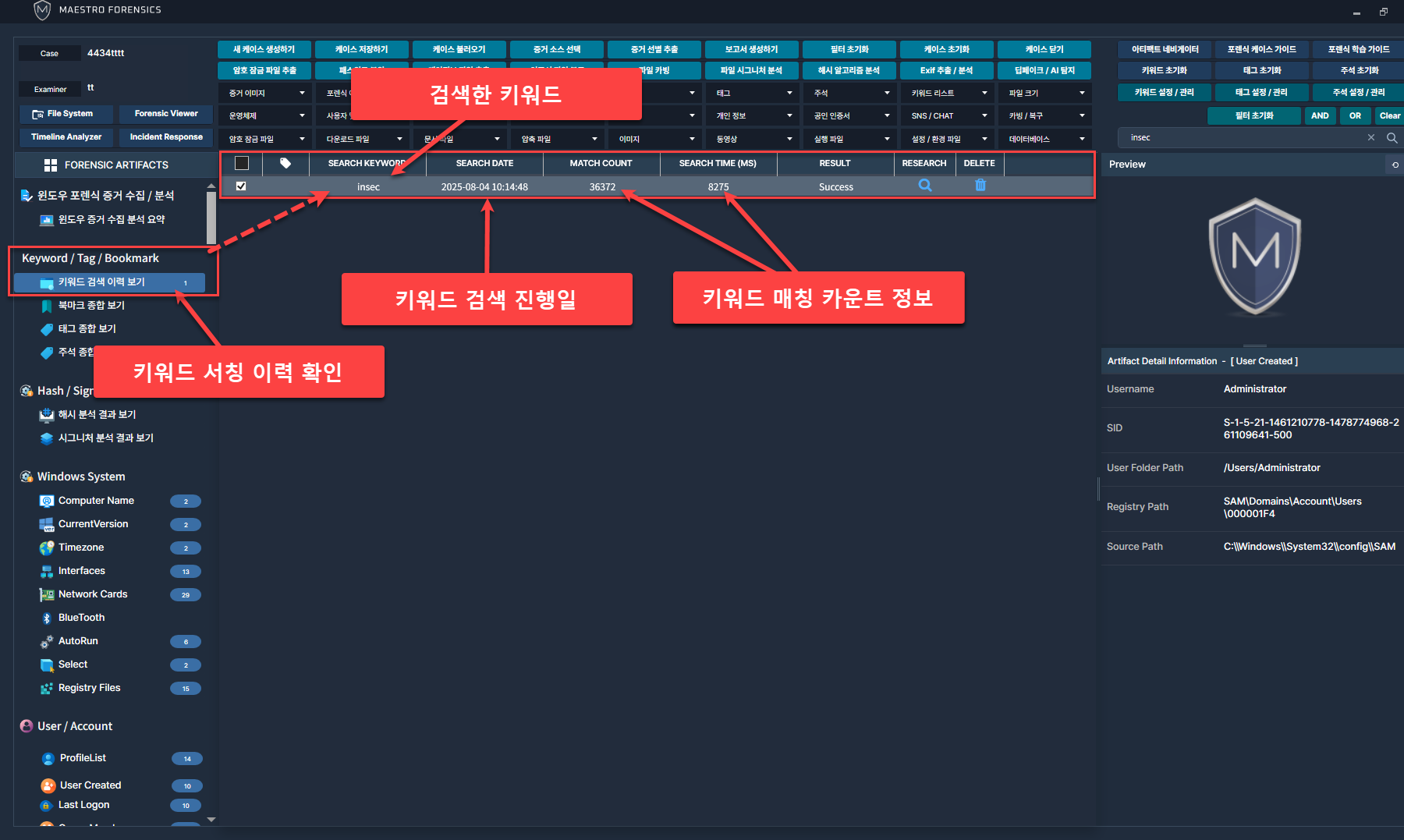
Task: Toggle the AND search operator
Action: [1320, 115]
